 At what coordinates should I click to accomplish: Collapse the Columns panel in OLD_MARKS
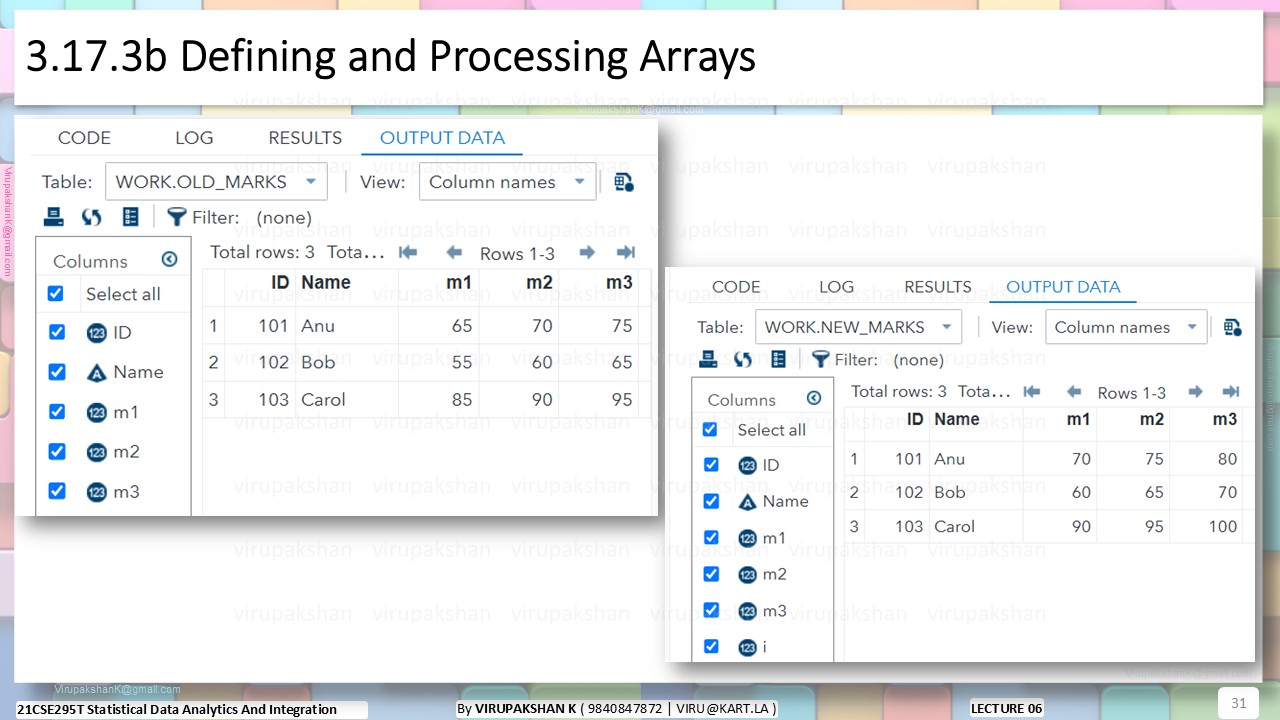tap(169, 260)
